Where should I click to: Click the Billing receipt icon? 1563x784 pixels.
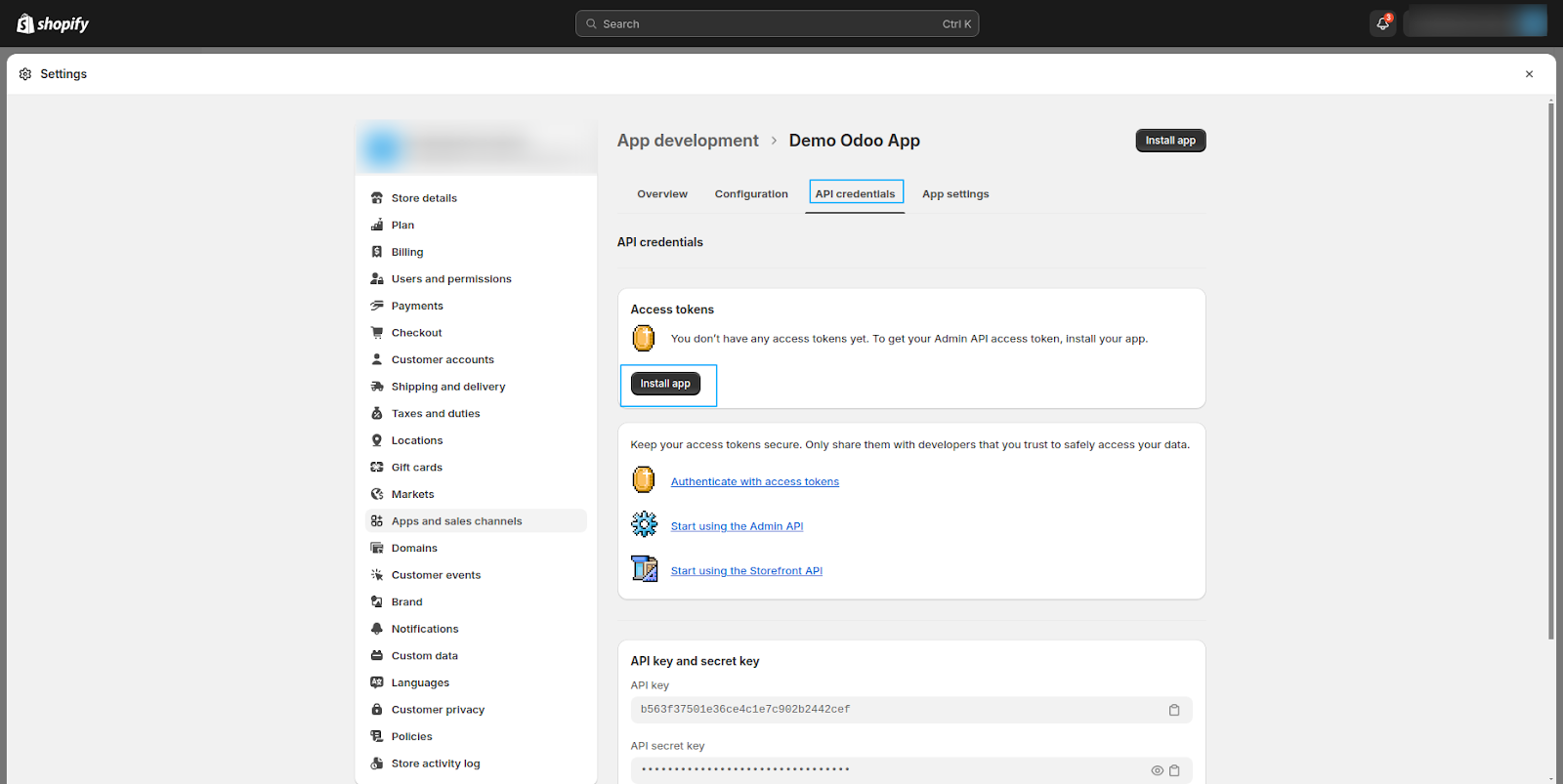(377, 252)
